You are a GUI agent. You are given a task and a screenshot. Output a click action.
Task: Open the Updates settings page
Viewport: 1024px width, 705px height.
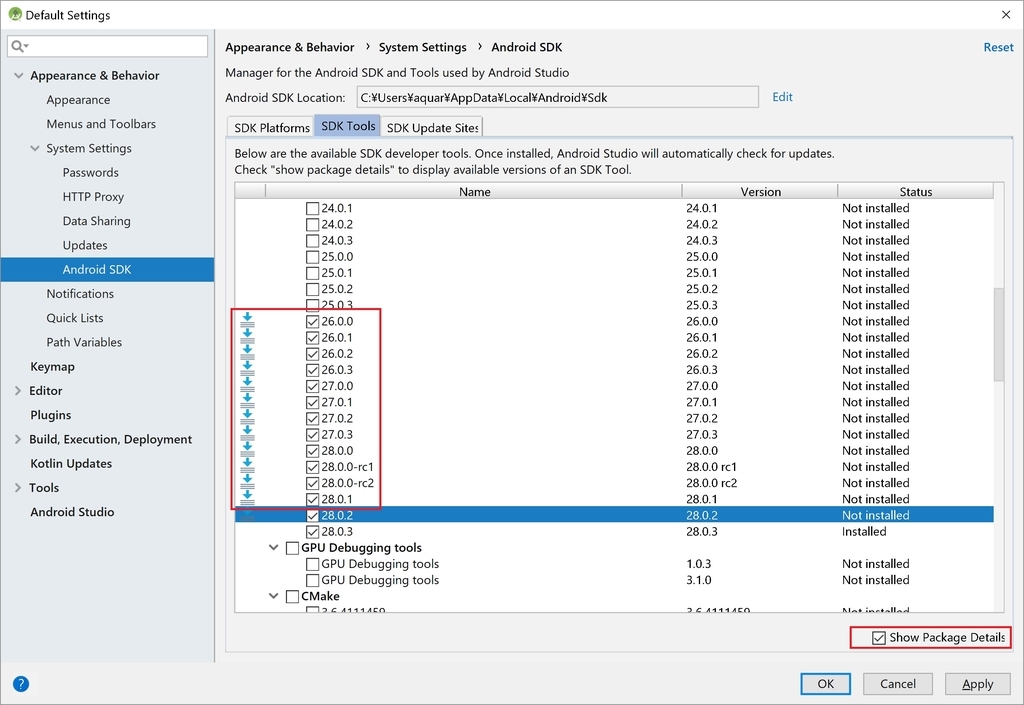85,245
